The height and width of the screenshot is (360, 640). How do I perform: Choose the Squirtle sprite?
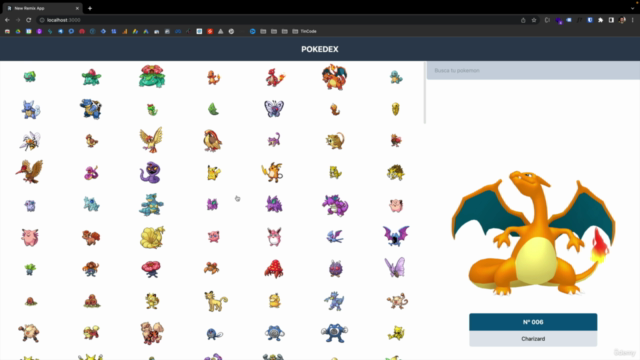point(396,77)
